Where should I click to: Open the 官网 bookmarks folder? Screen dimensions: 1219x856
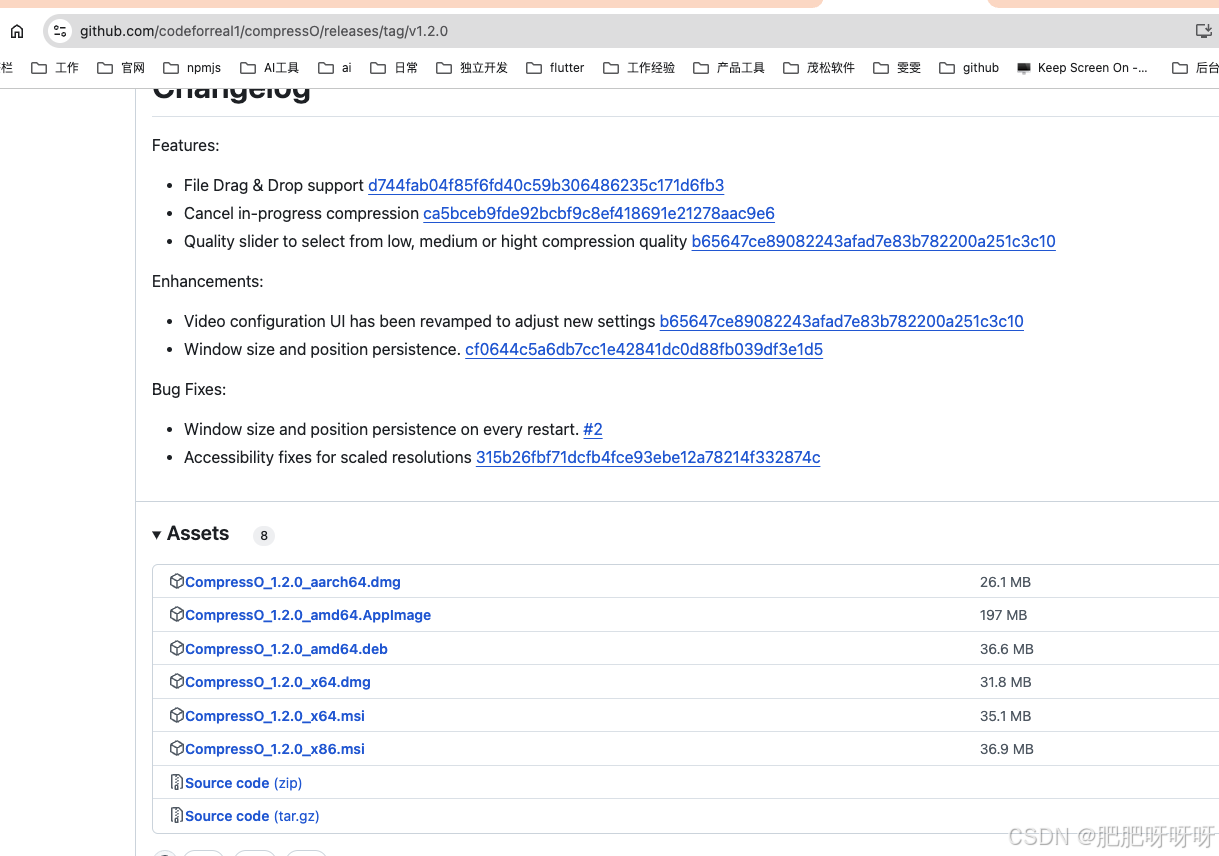tap(121, 68)
